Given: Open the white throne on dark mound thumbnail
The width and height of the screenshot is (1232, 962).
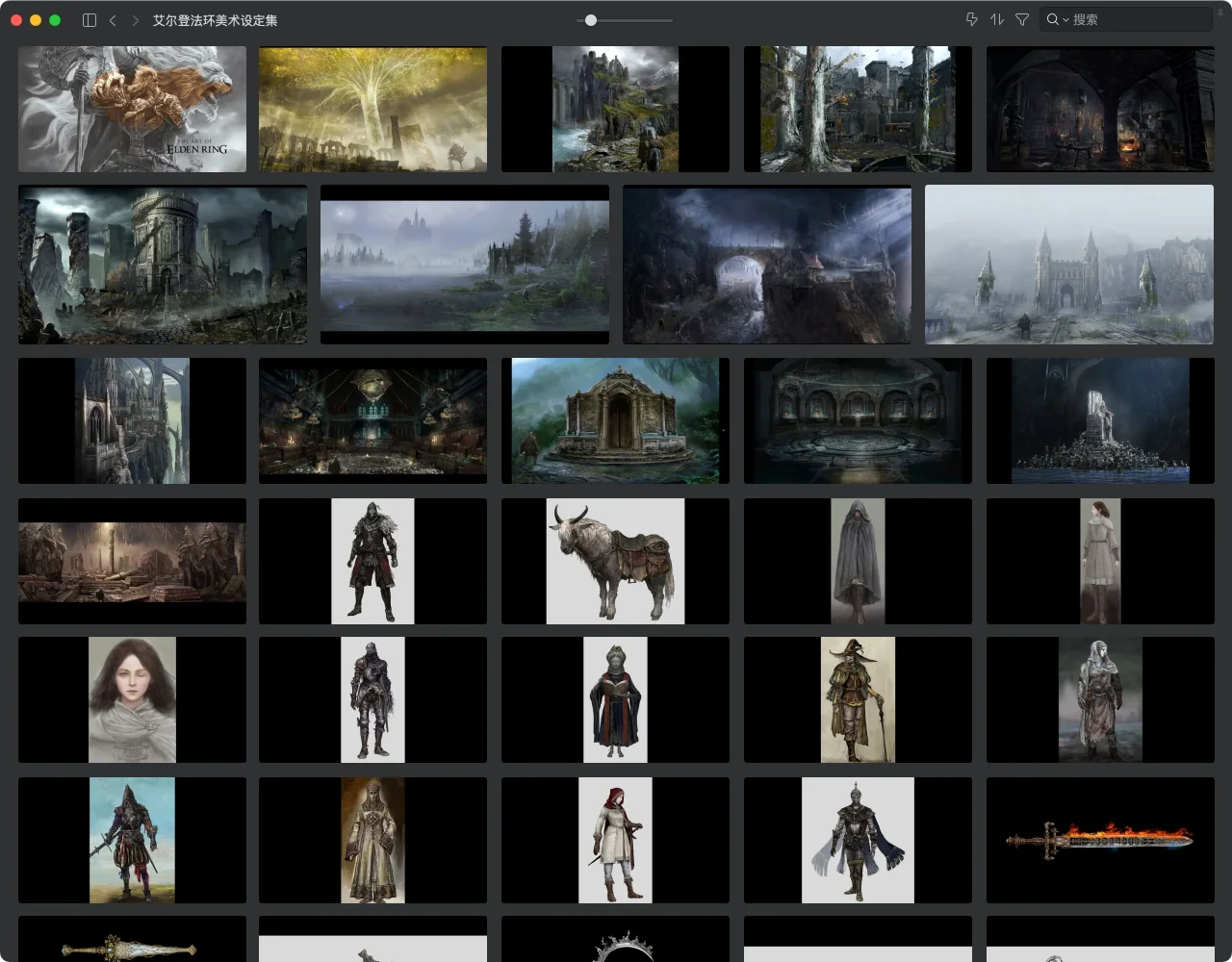Looking at the screenshot, I should coord(1100,421).
